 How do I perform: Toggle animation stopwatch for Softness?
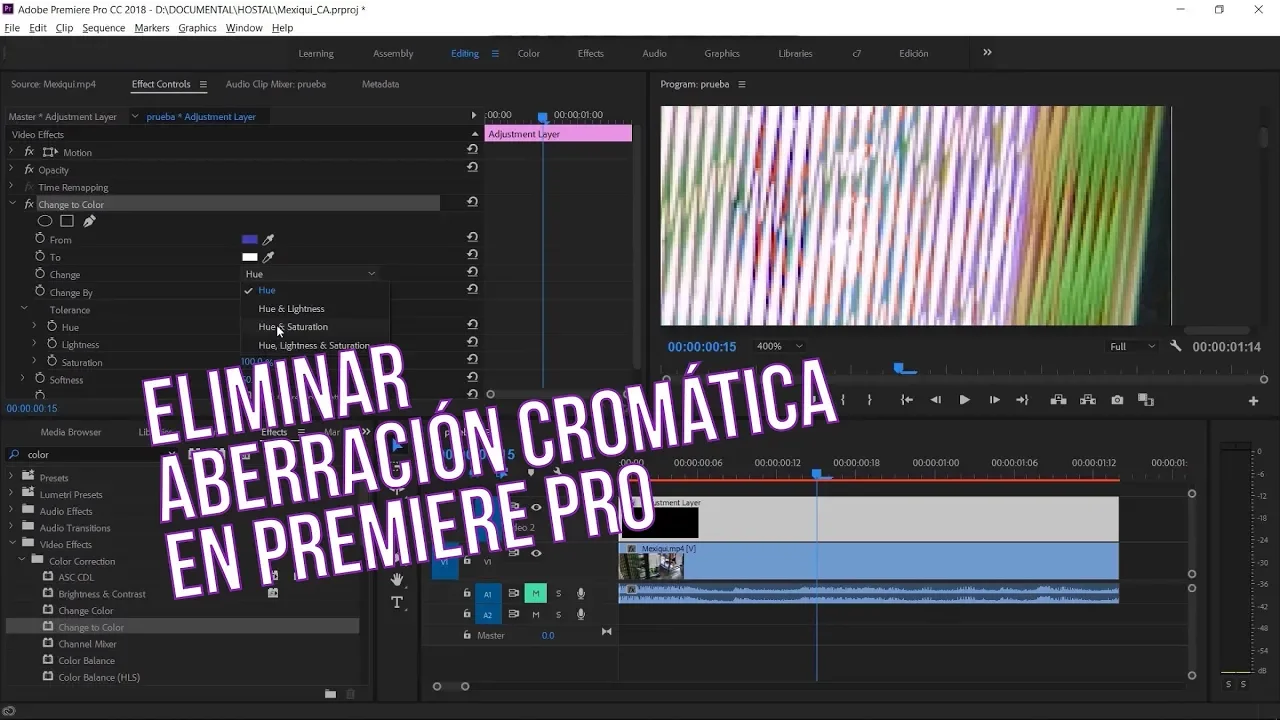40,379
